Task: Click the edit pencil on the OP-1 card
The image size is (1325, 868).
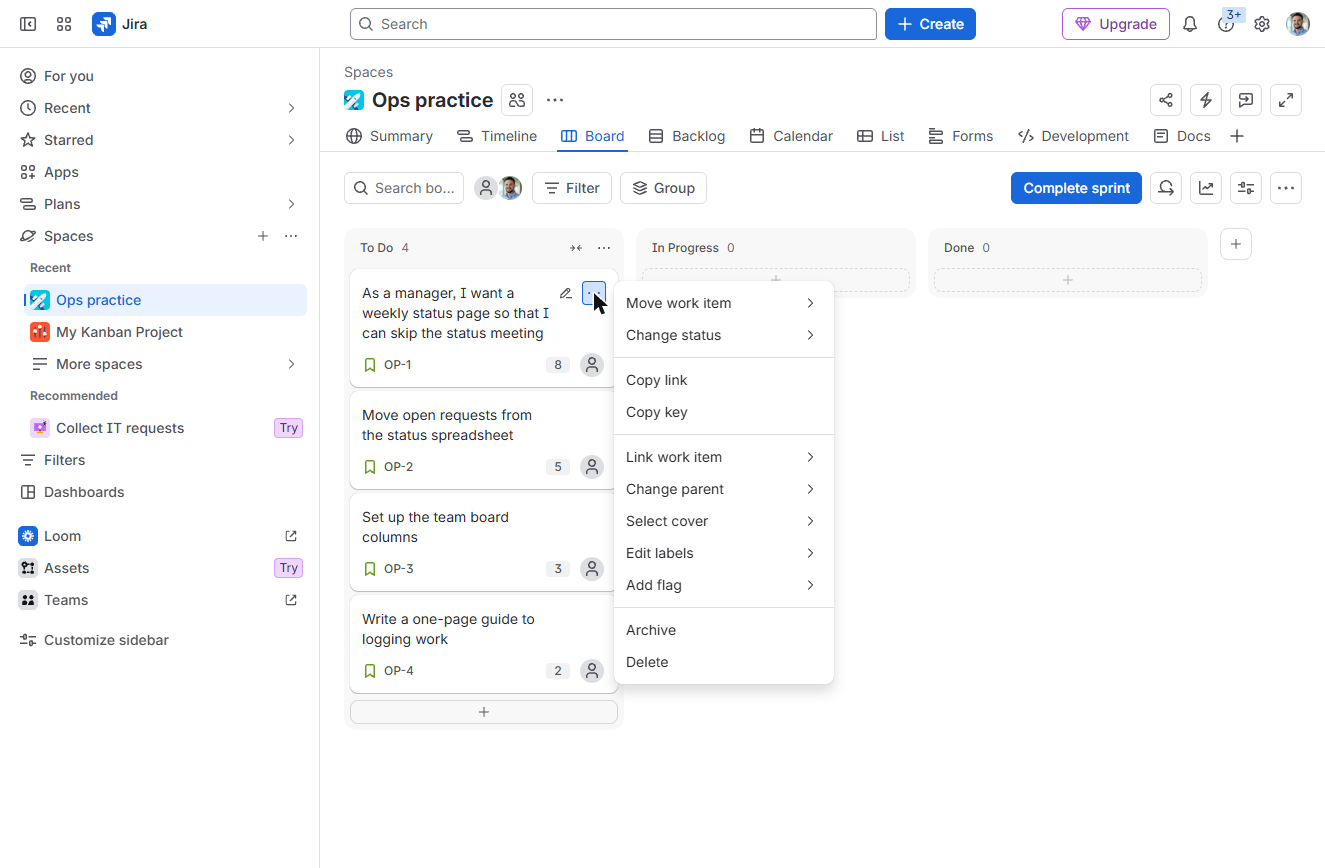Action: point(566,293)
